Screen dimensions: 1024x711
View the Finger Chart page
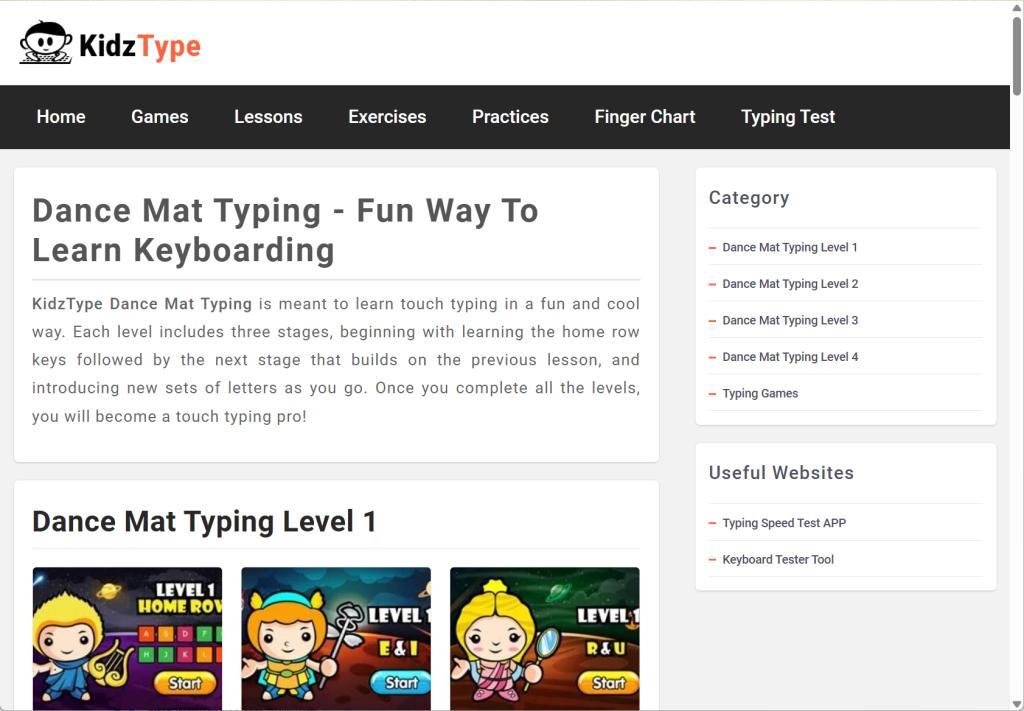644,117
